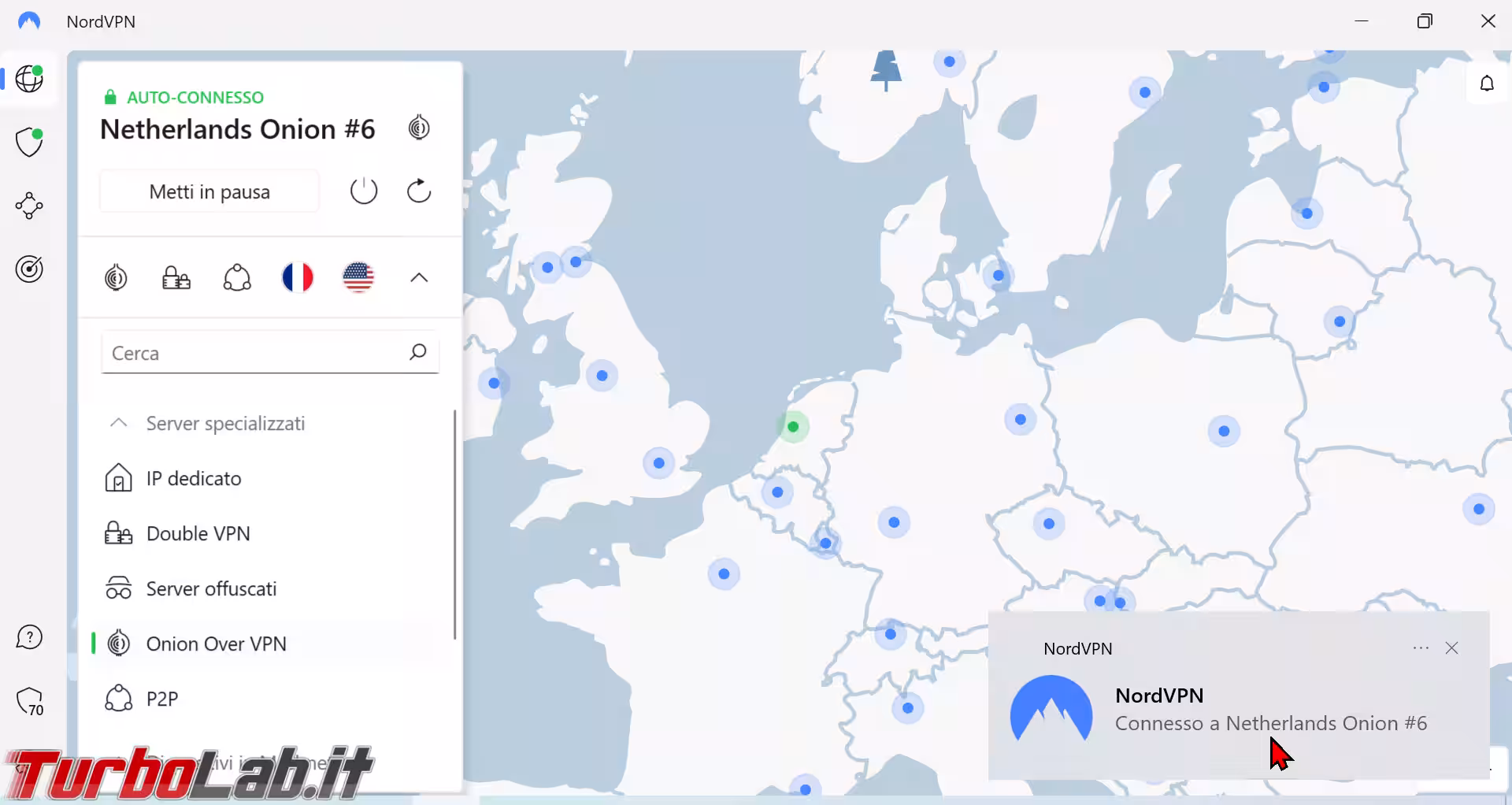Open the globe VPN map sidebar icon
Screen dimensions: 1512x805
[x=29, y=79]
